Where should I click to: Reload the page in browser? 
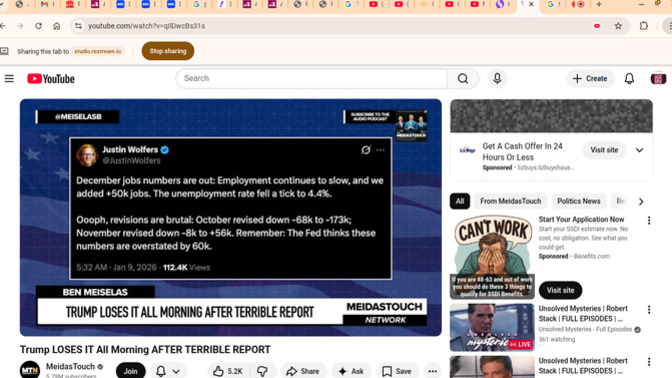(38, 26)
